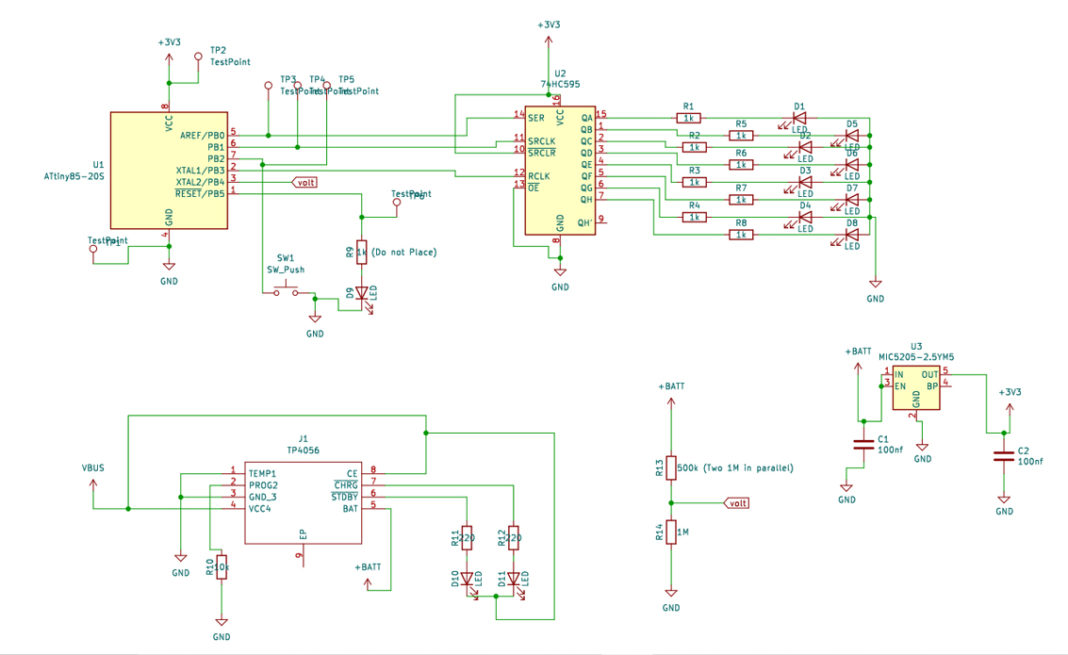Screen dimensions: 1068x655
Task: Select the 10k resistor R10
Action: point(222,568)
